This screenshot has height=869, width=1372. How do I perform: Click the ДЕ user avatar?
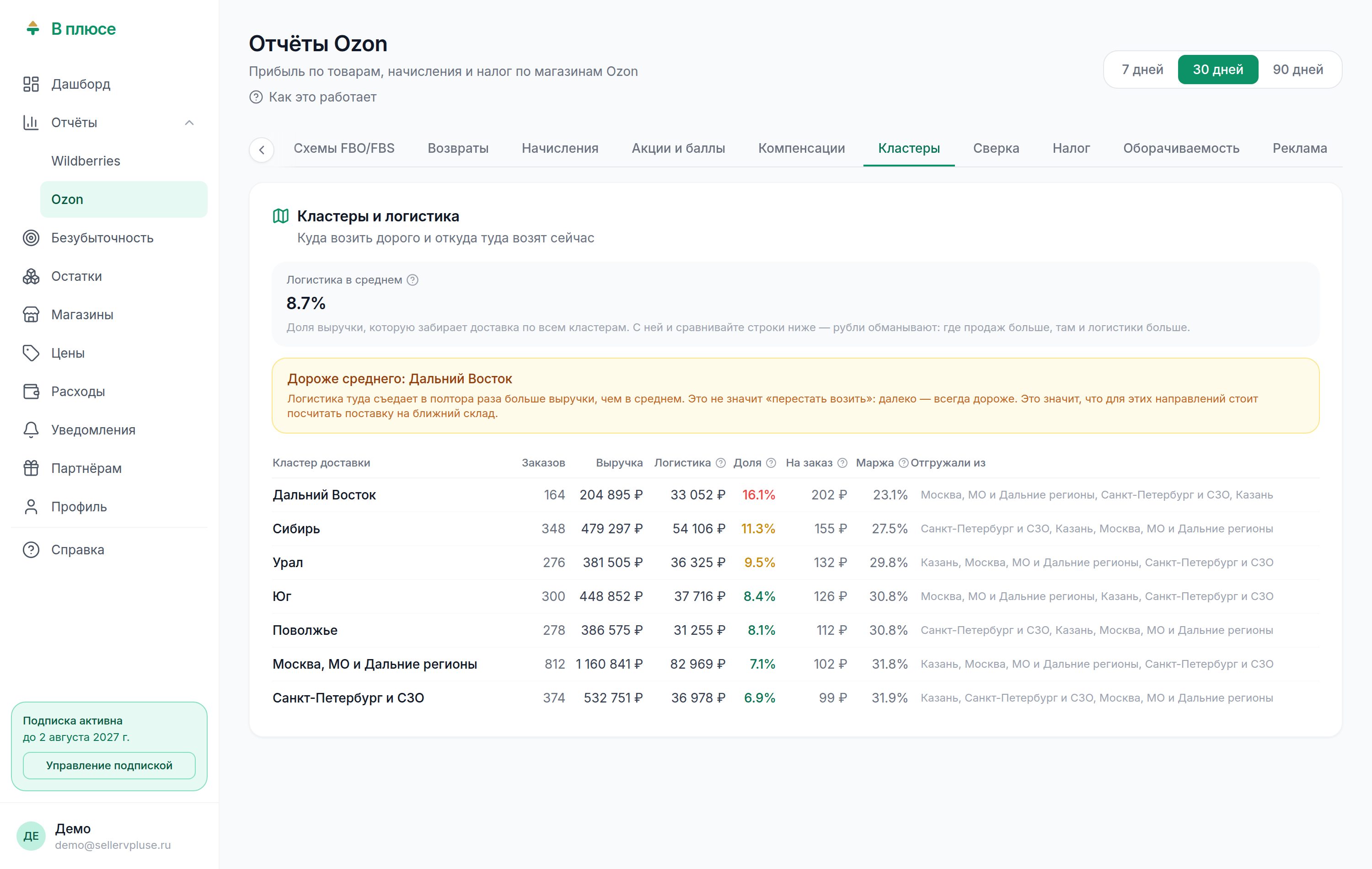coord(31,836)
